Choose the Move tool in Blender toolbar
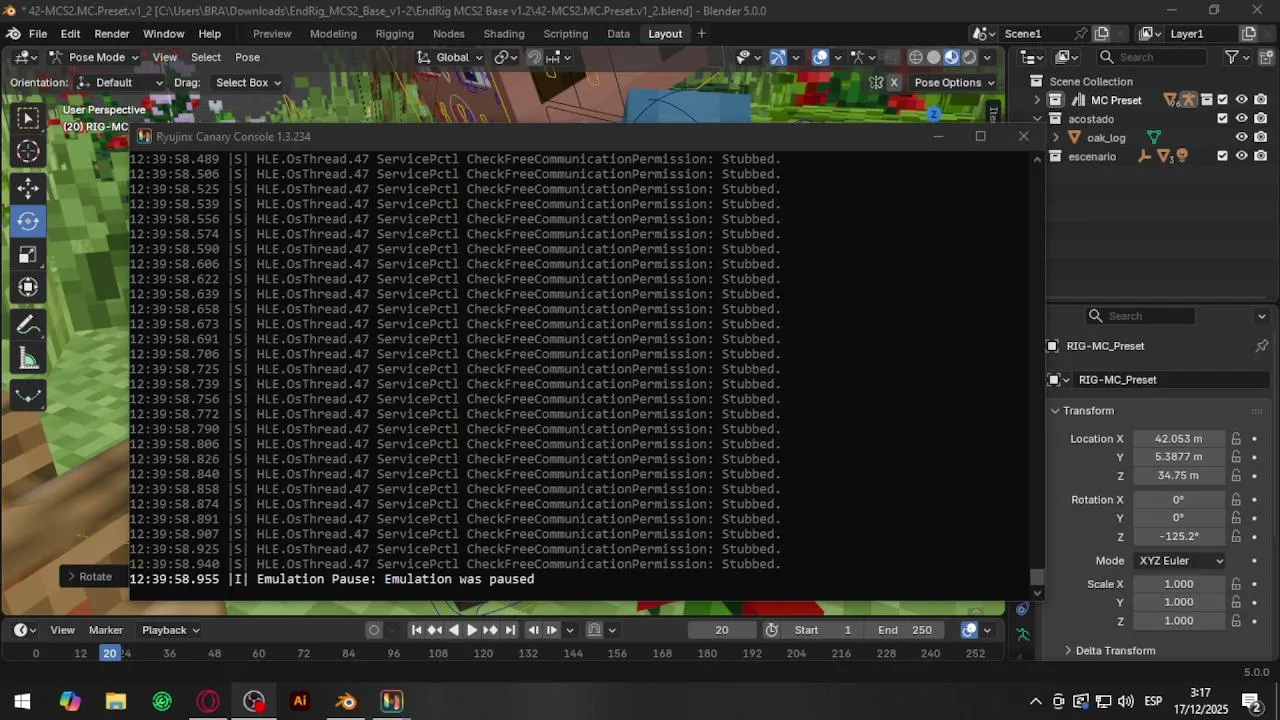Viewport: 1280px width, 720px height. pyautogui.click(x=28, y=188)
